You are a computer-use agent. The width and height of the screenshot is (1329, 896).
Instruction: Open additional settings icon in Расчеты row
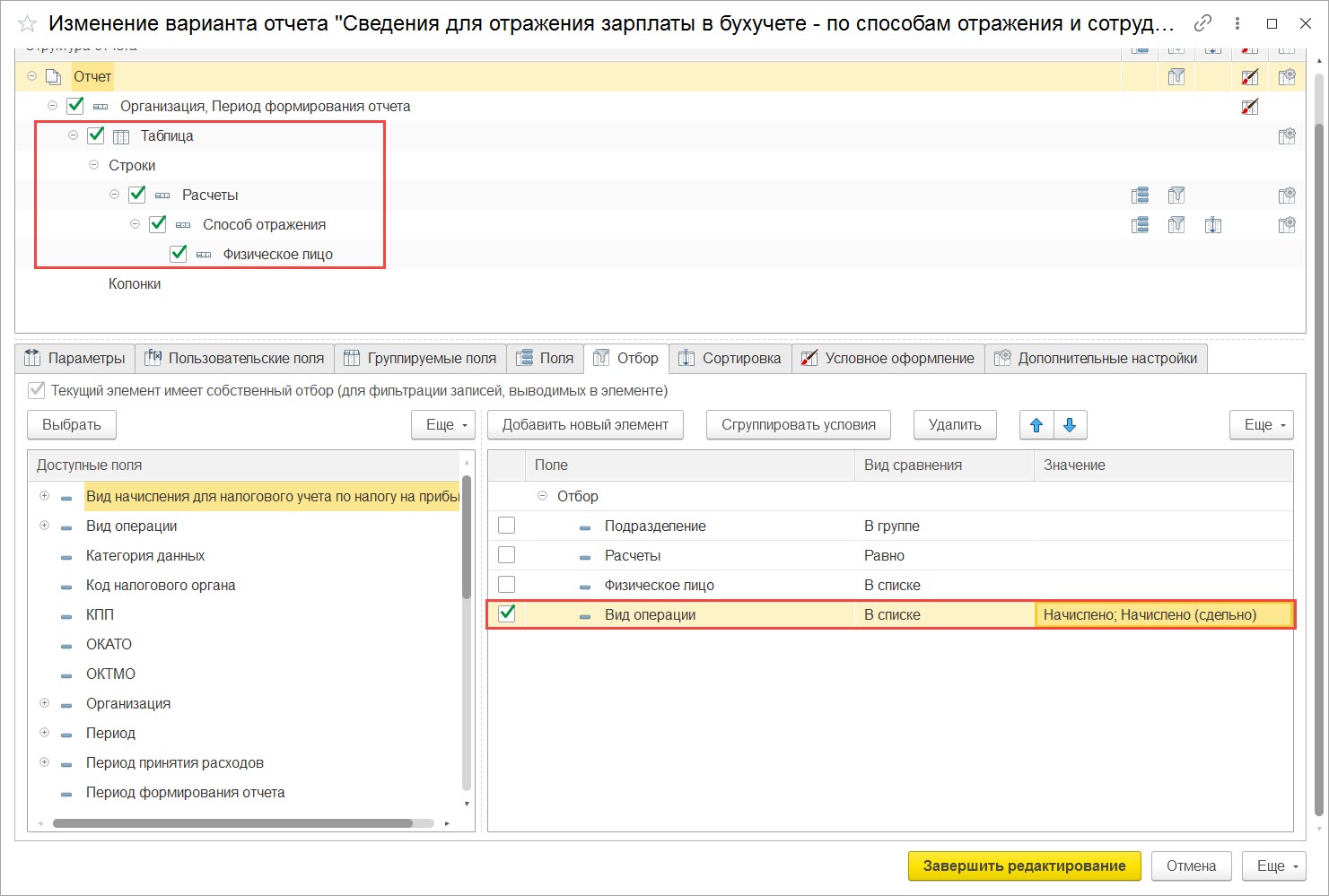pyautogui.click(x=1287, y=196)
